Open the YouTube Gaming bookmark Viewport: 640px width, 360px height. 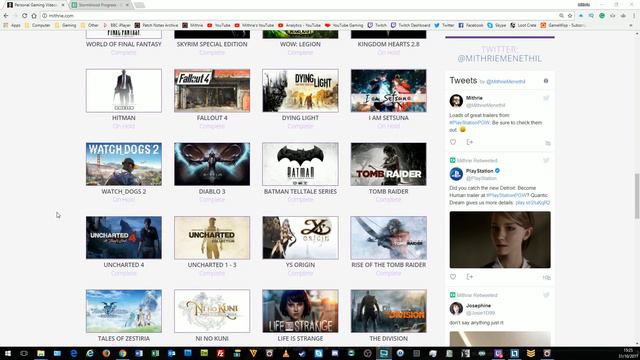point(344,25)
